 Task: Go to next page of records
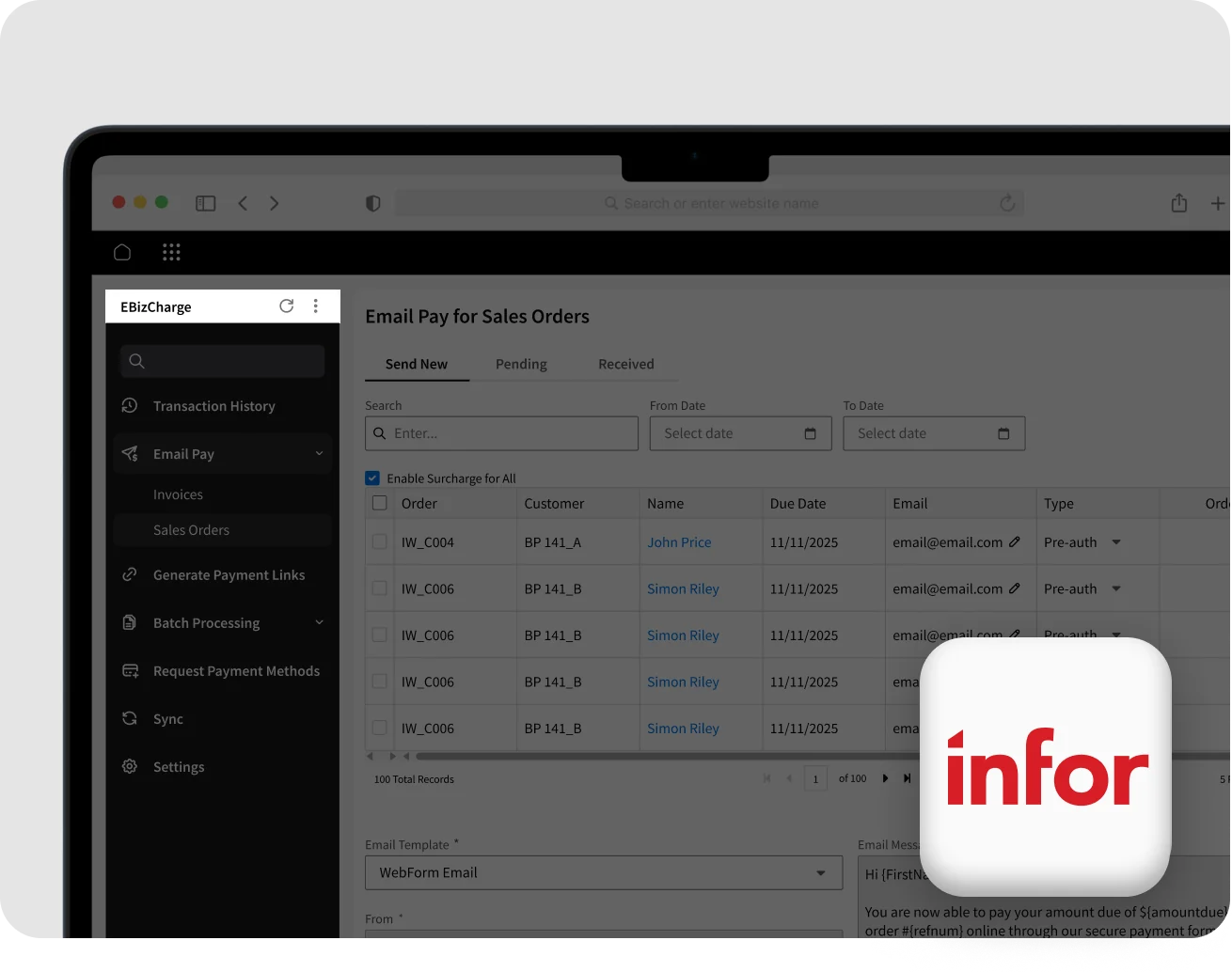[885, 778]
